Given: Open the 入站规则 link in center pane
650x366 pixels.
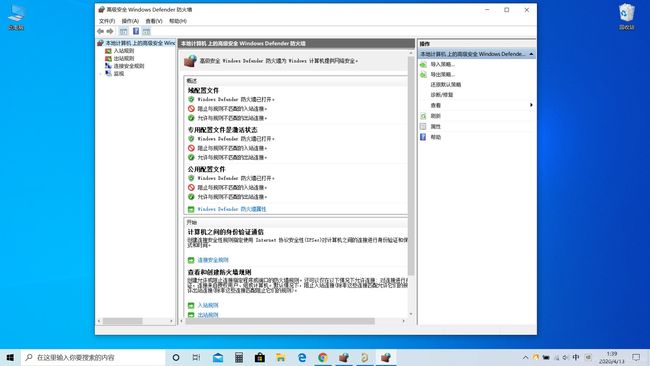Looking at the screenshot, I should click(208, 305).
